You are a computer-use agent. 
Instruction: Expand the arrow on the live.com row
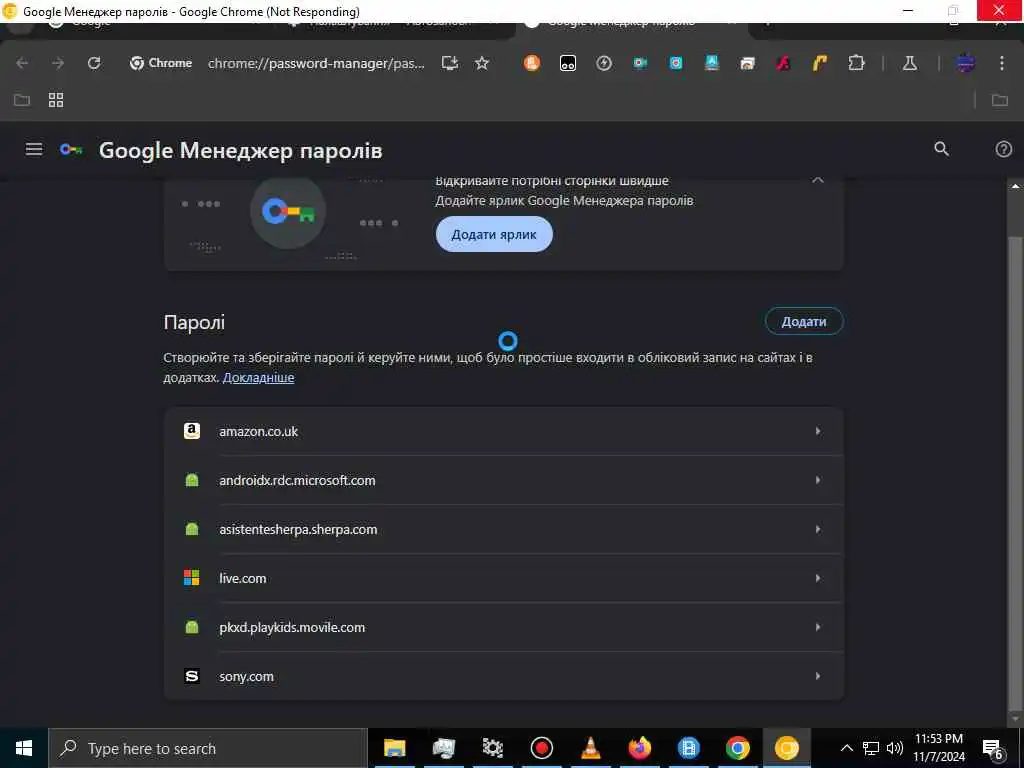click(x=818, y=578)
